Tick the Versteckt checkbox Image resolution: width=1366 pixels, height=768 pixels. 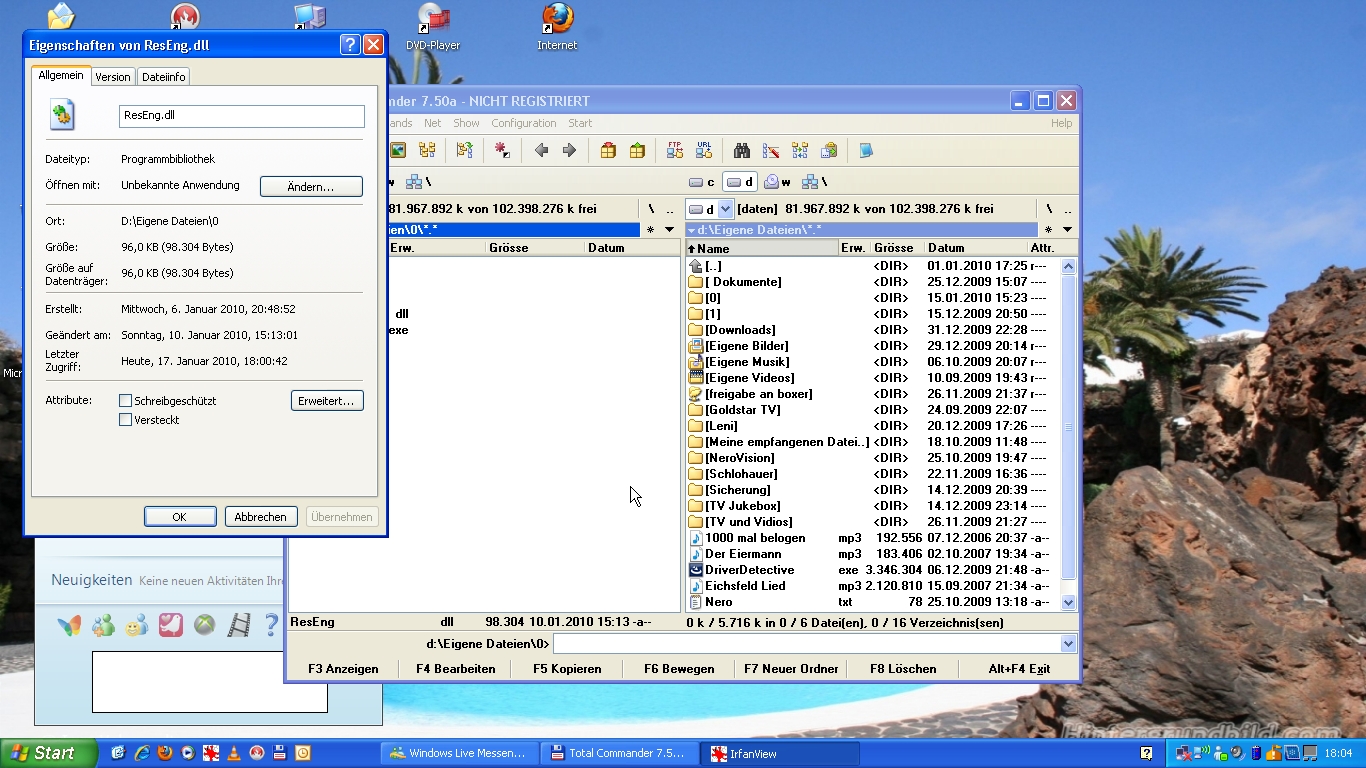pyautogui.click(x=126, y=420)
